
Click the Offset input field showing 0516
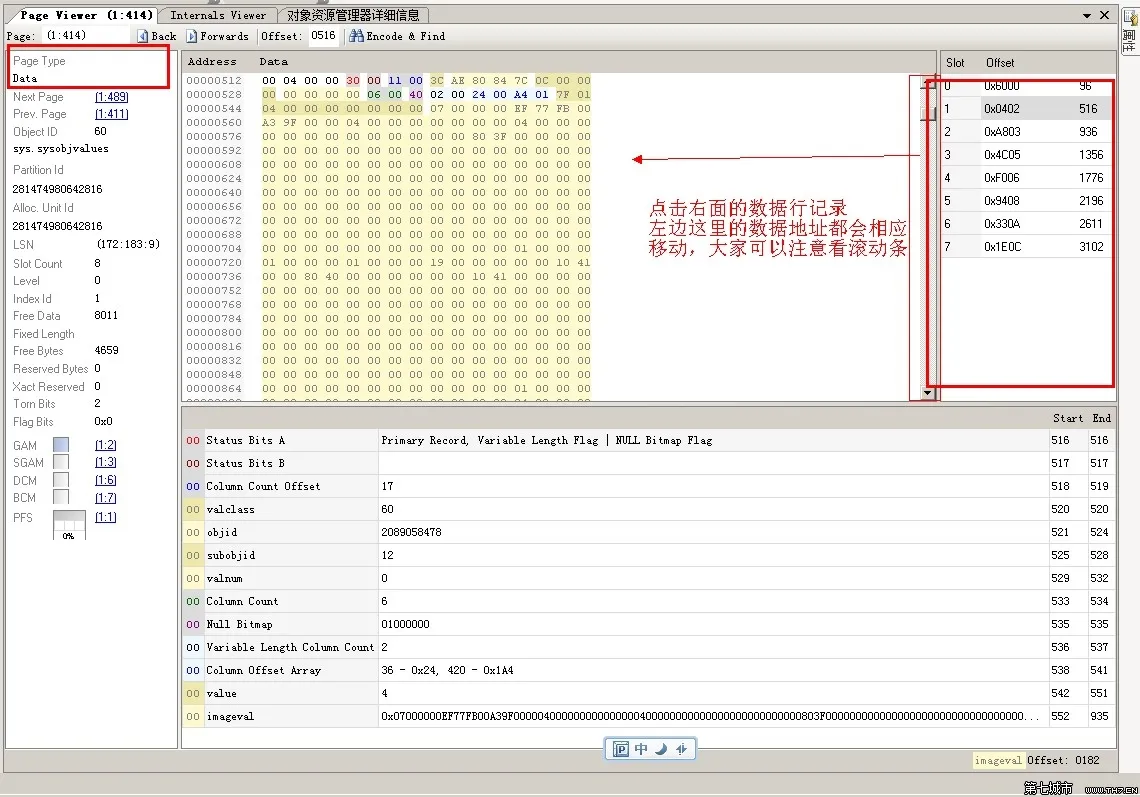324,36
